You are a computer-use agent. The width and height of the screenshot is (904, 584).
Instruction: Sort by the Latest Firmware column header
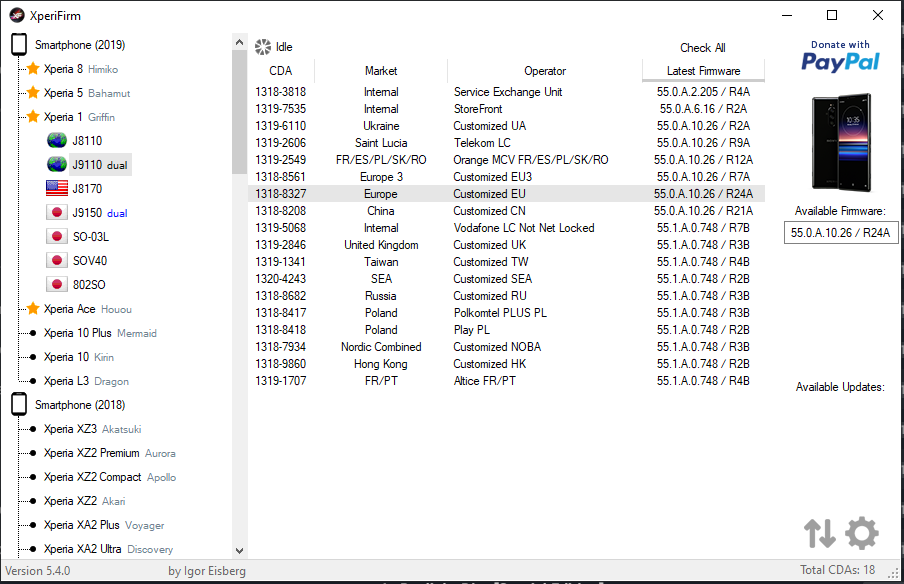pyautogui.click(x=703, y=71)
